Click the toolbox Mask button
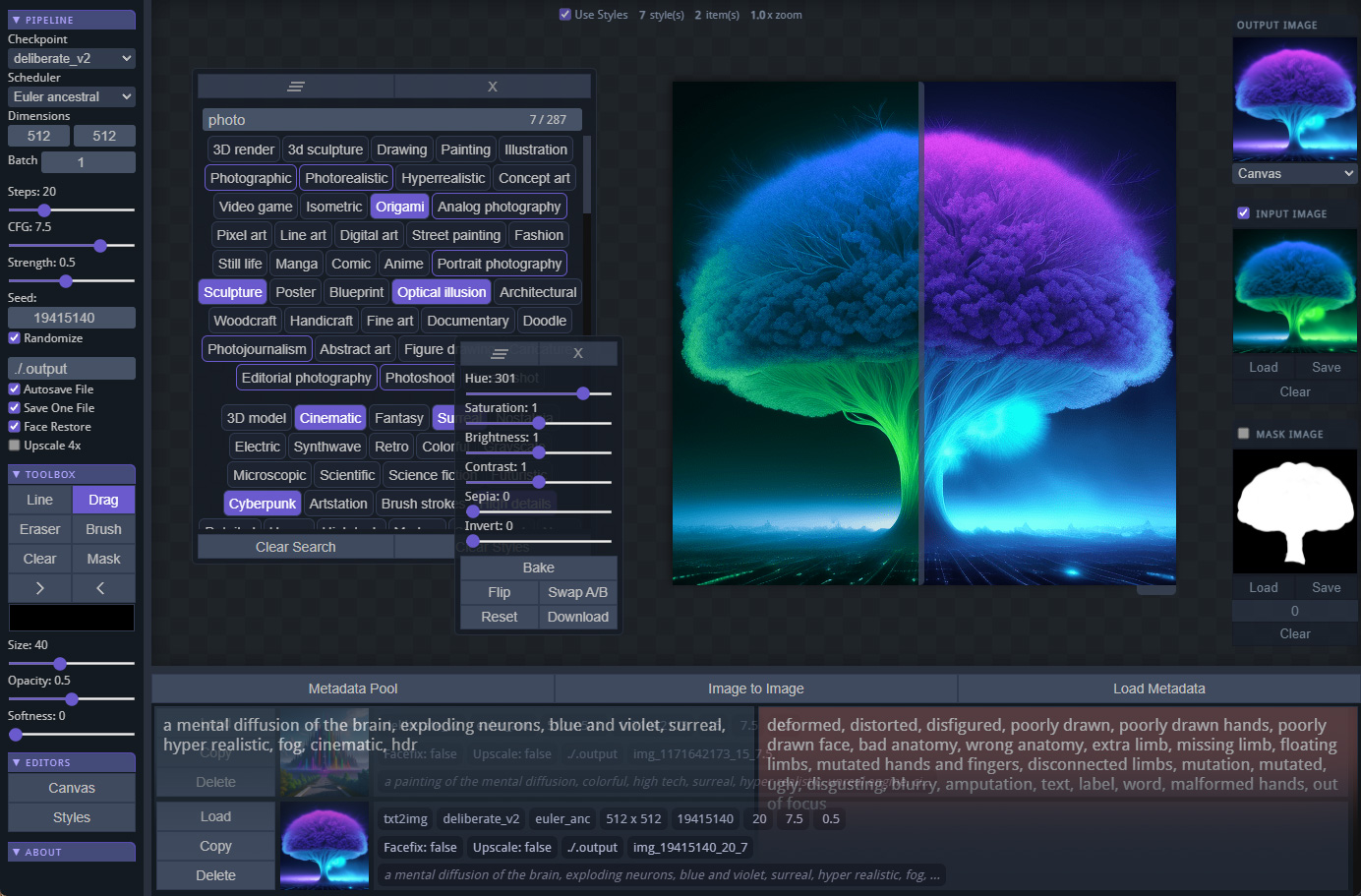 (103, 559)
